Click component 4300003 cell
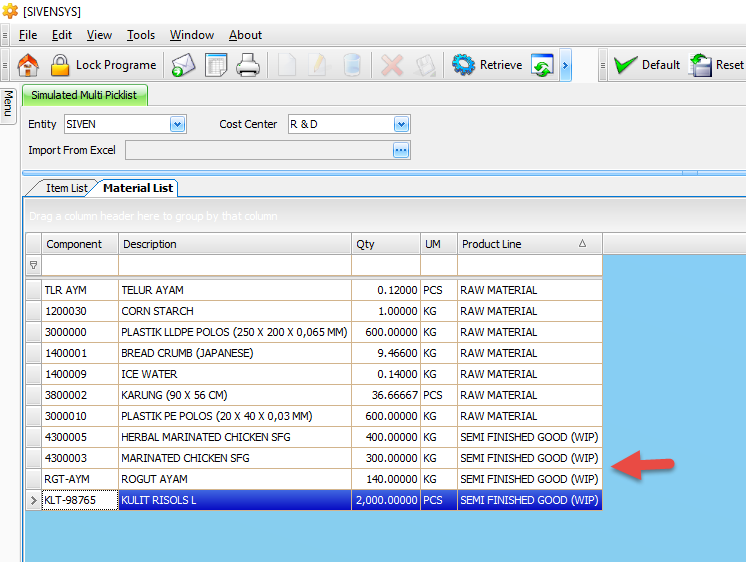The image size is (746, 562). click(80, 458)
